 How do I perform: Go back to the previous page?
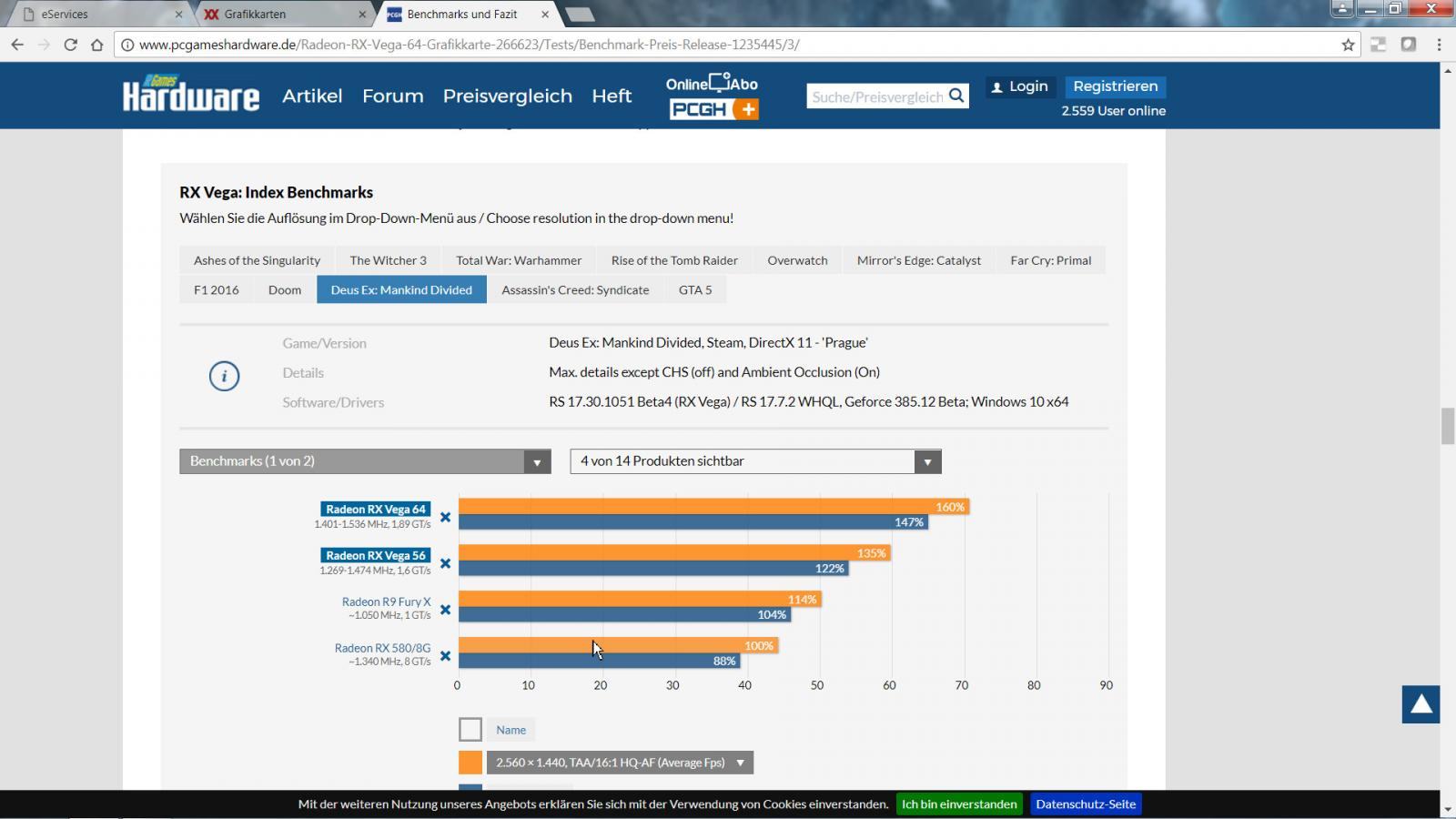pyautogui.click(x=17, y=45)
